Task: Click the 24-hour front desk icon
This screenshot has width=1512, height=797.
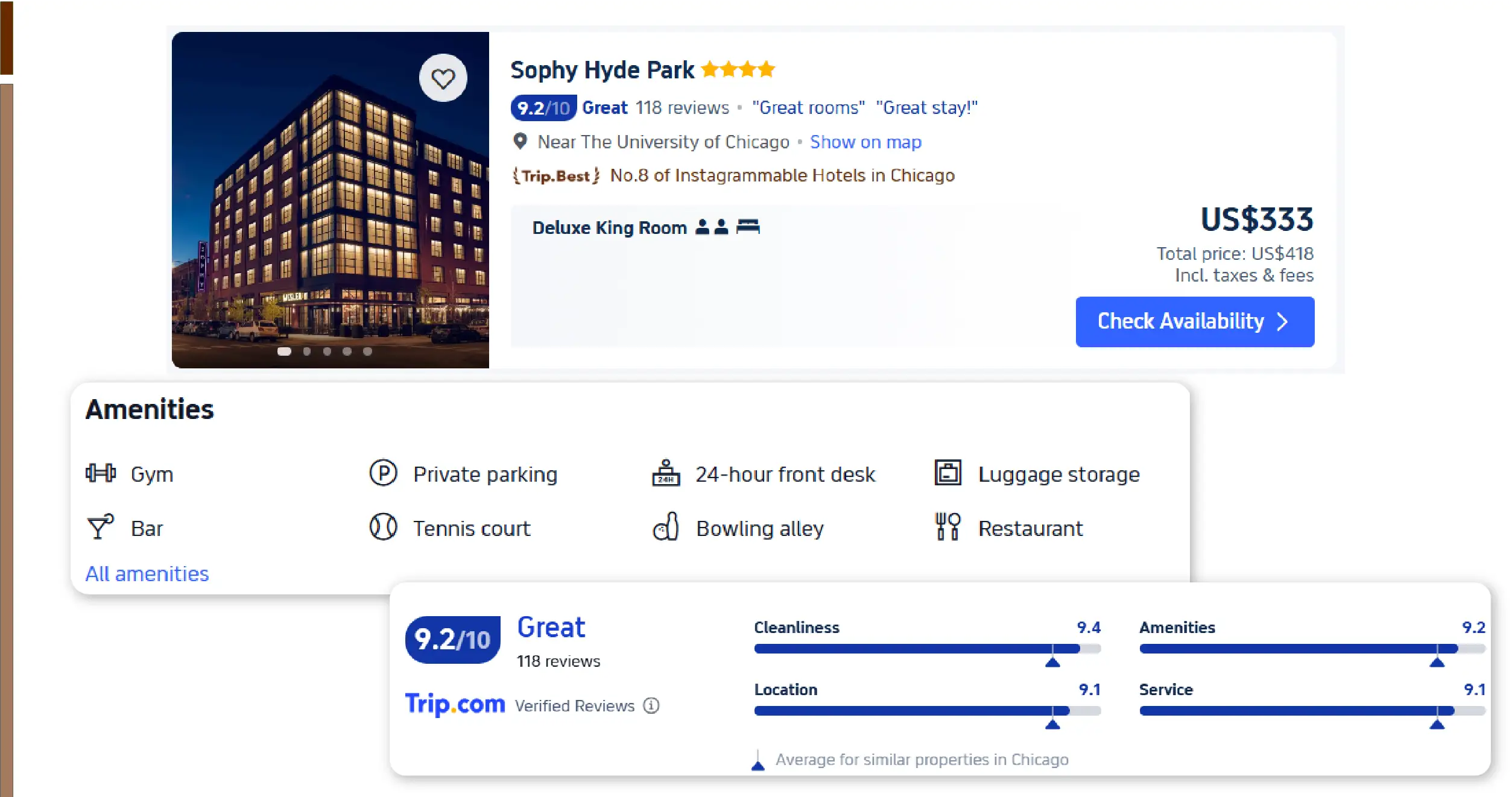Action: point(666,473)
